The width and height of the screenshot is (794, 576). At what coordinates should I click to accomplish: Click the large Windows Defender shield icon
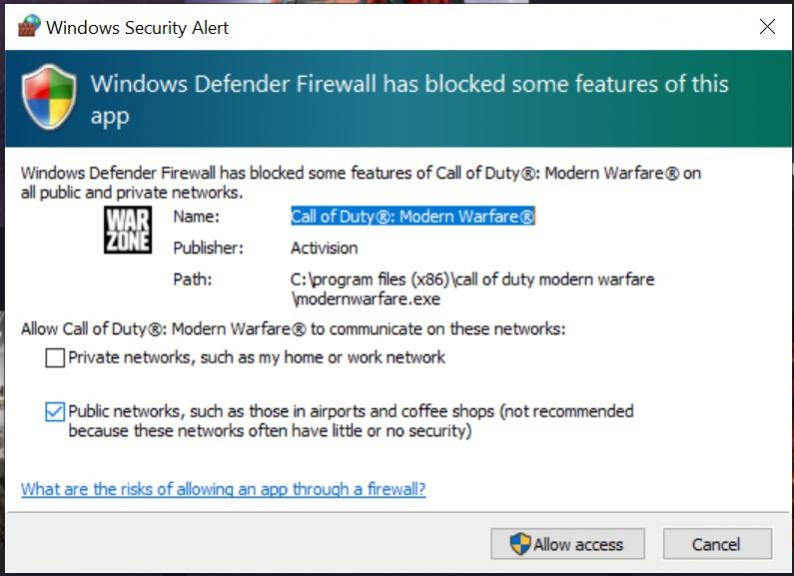49,97
